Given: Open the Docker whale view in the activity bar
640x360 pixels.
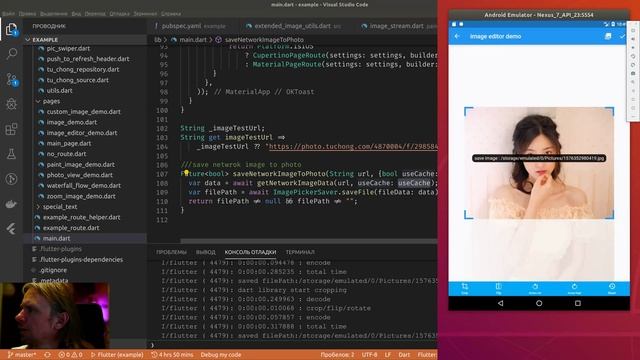Looking at the screenshot, I should [11, 204].
